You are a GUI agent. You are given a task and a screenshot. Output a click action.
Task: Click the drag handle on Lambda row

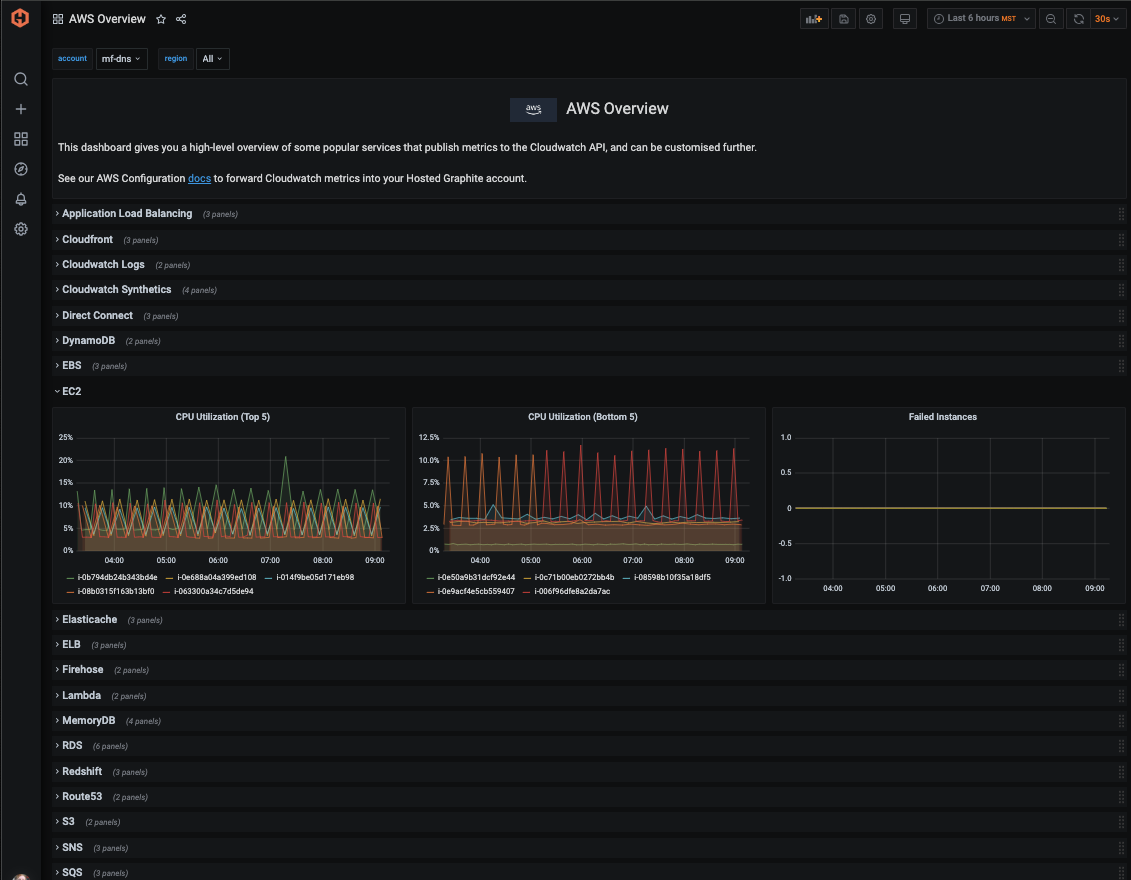(1121, 695)
